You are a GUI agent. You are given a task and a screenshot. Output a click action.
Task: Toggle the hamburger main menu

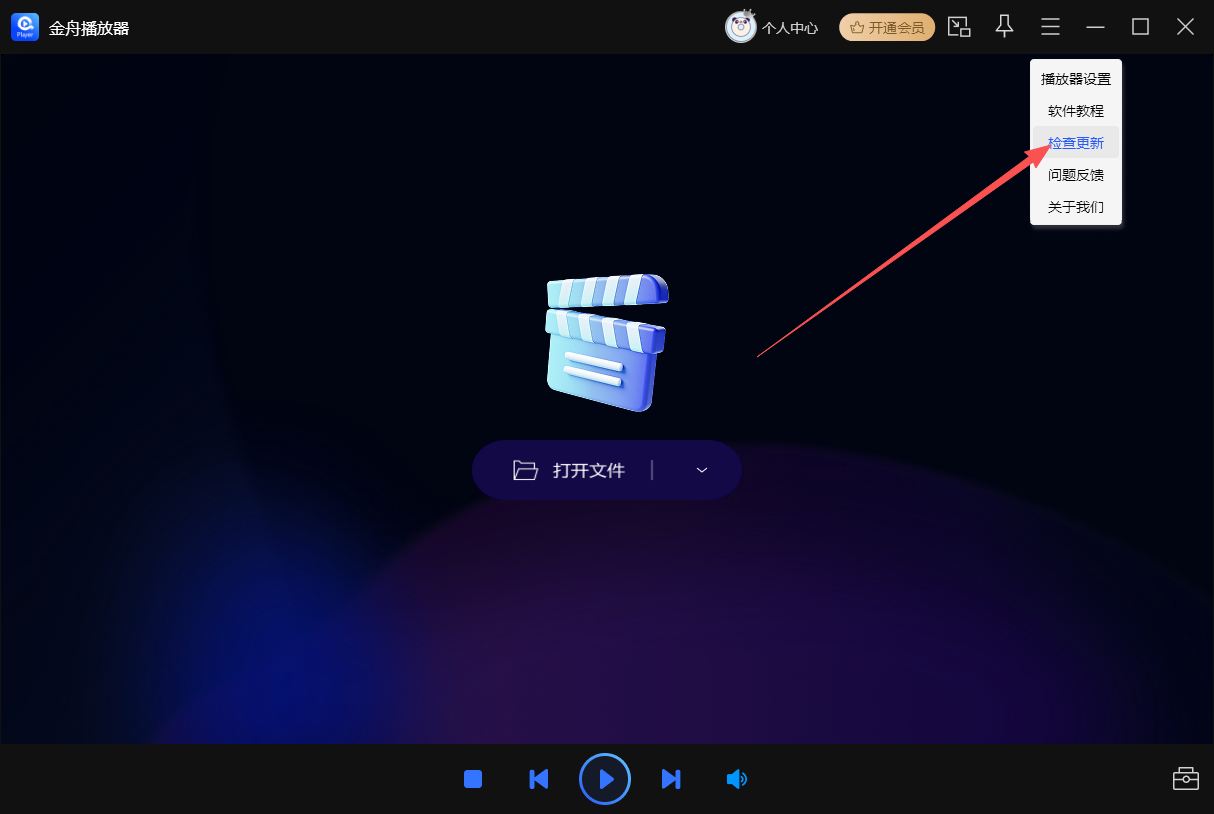click(x=1050, y=27)
